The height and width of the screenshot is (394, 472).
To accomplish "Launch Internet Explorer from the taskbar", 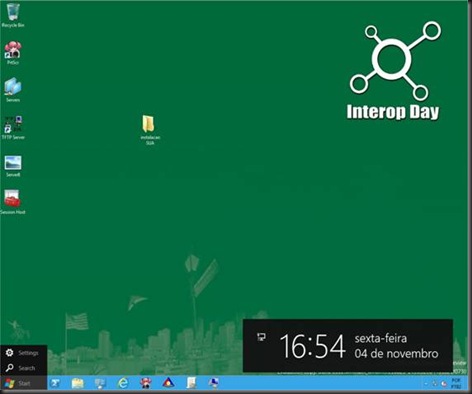I will click(123, 383).
